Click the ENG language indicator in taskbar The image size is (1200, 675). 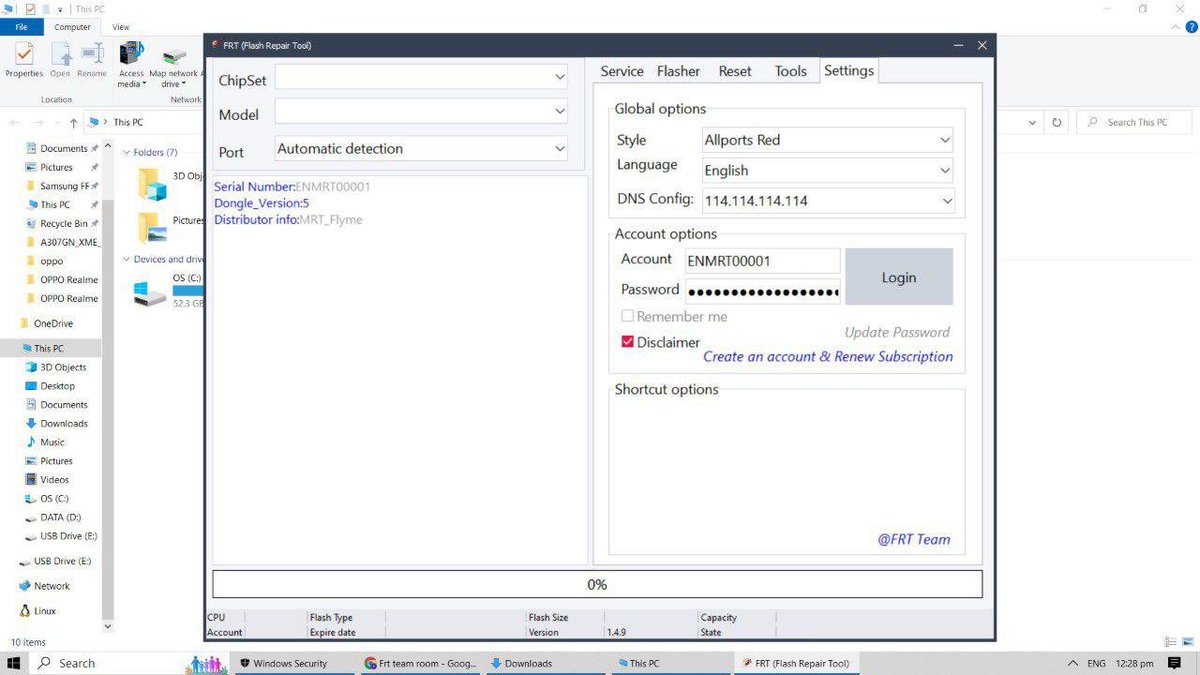(1097, 663)
